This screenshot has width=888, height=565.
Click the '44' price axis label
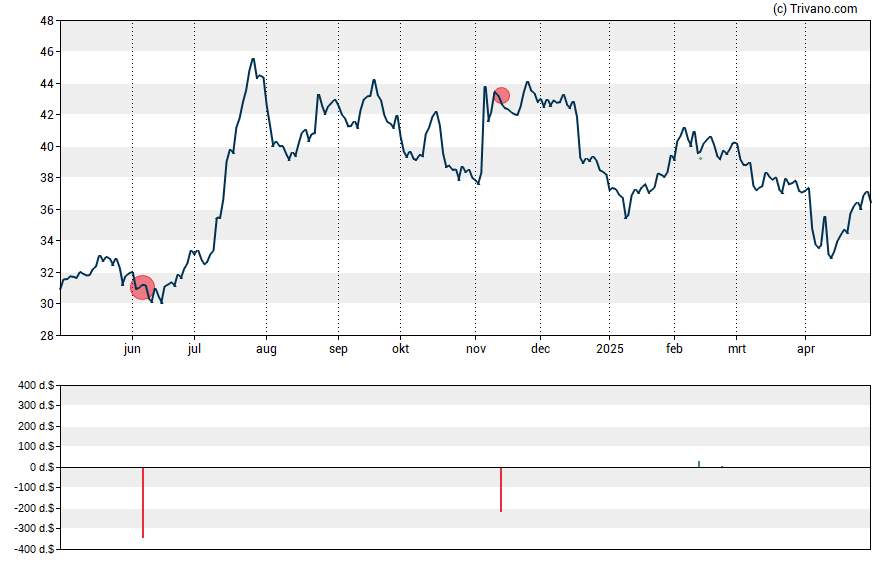[x=47, y=84]
